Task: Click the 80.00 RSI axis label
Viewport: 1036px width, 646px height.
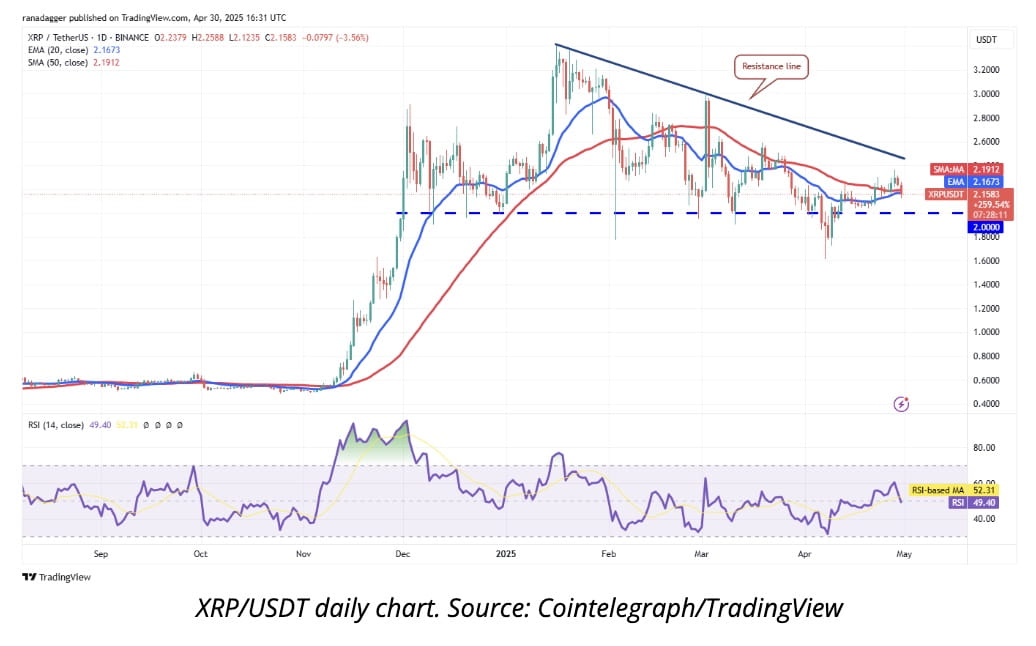Action: point(984,448)
